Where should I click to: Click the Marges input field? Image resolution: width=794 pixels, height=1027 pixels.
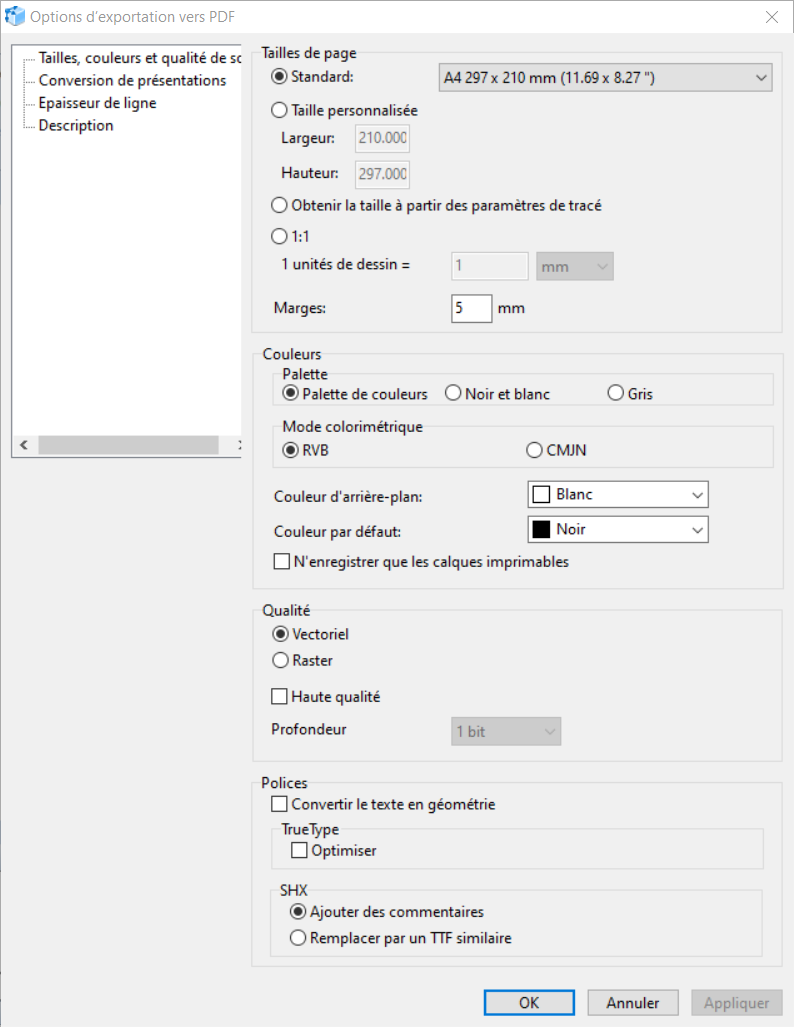(471, 308)
